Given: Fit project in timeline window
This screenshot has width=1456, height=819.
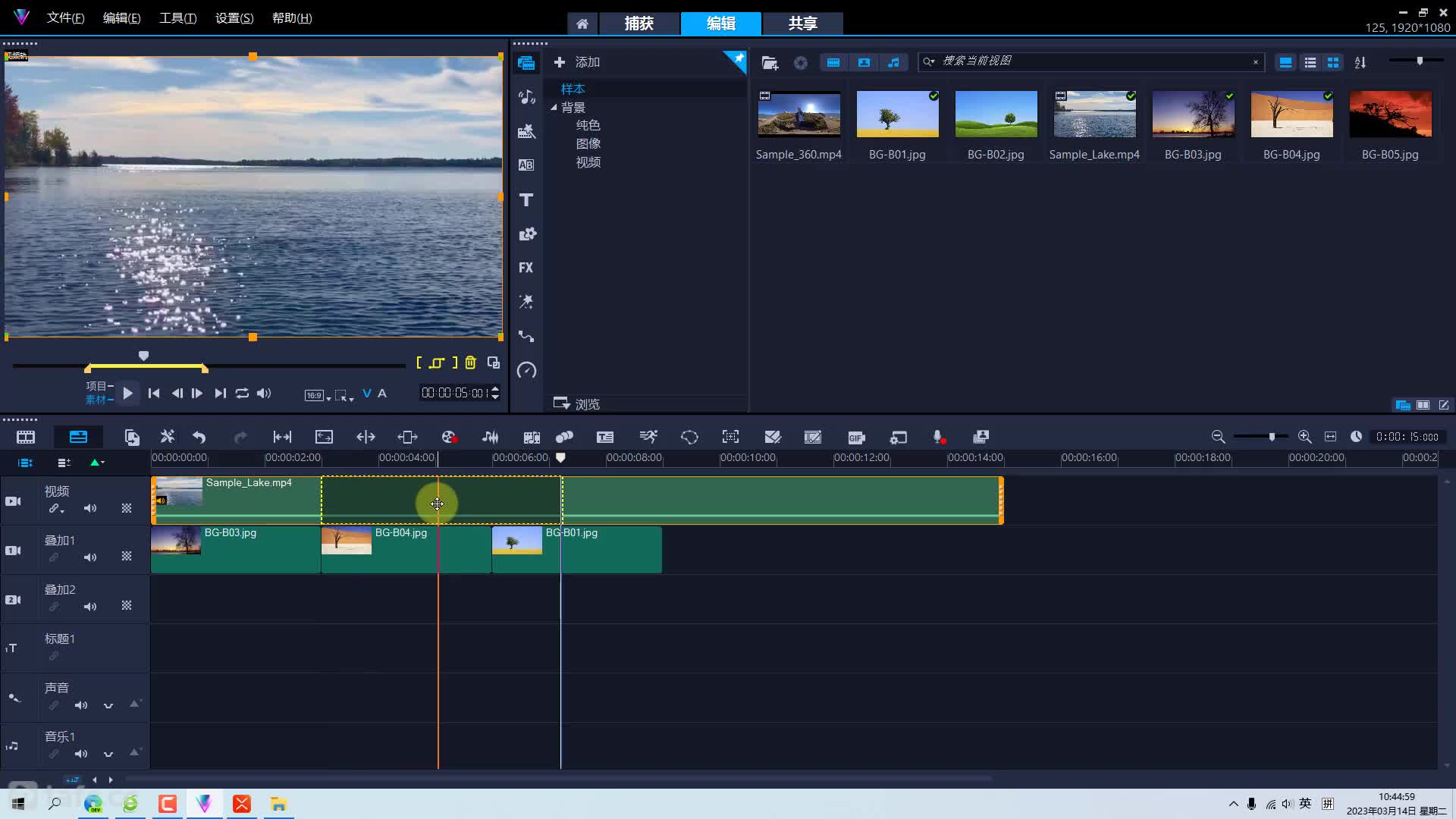Looking at the screenshot, I should click(x=1330, y=437).
